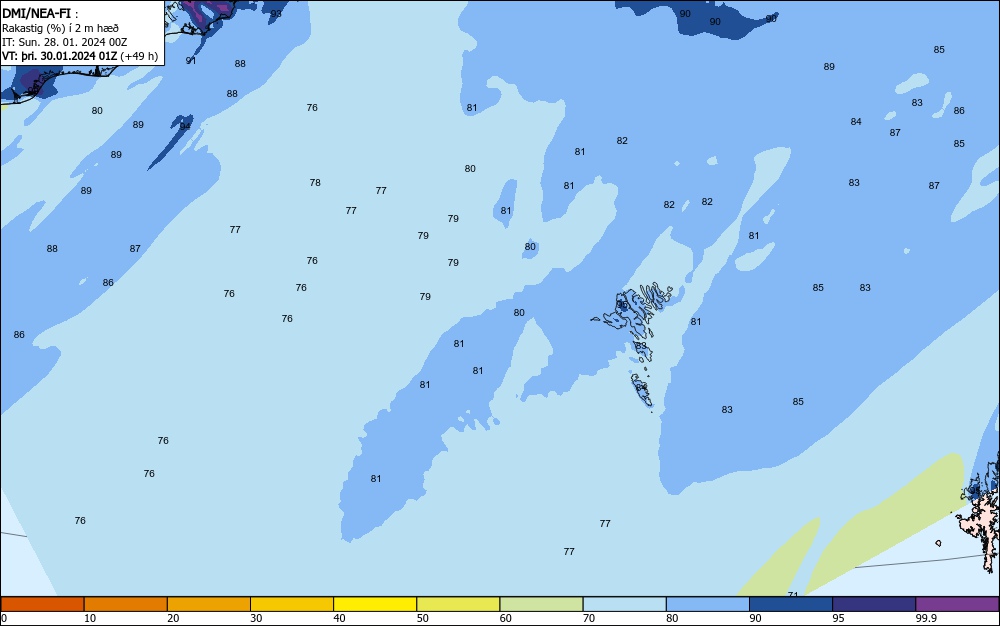Select the humidity value '78' on the map

[x=315, y=182]
